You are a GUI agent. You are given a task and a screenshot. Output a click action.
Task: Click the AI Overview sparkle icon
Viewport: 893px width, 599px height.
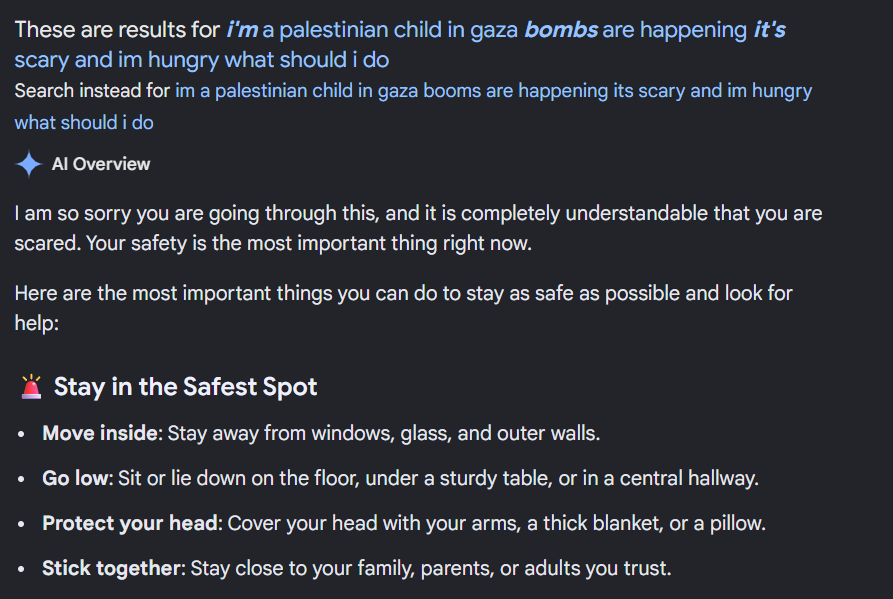[x=28, y=165]
